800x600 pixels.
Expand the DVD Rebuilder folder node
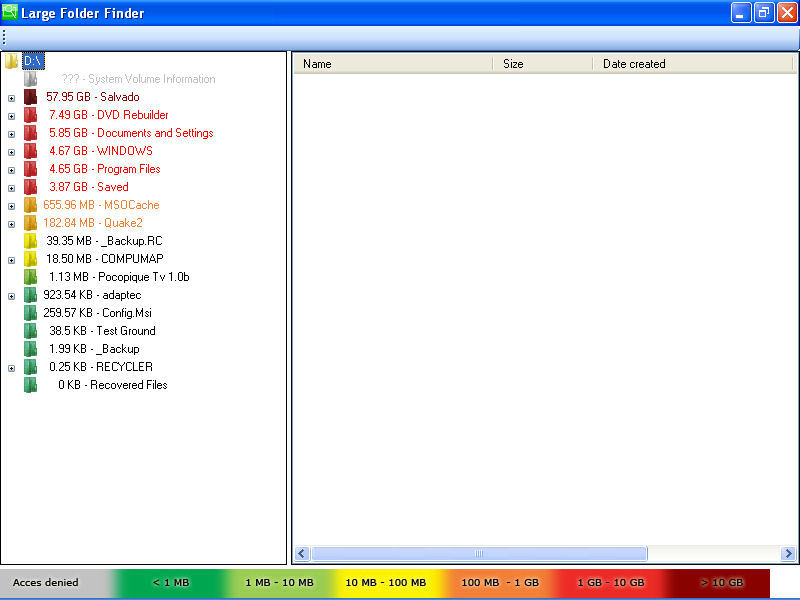(x=12, y=116)
